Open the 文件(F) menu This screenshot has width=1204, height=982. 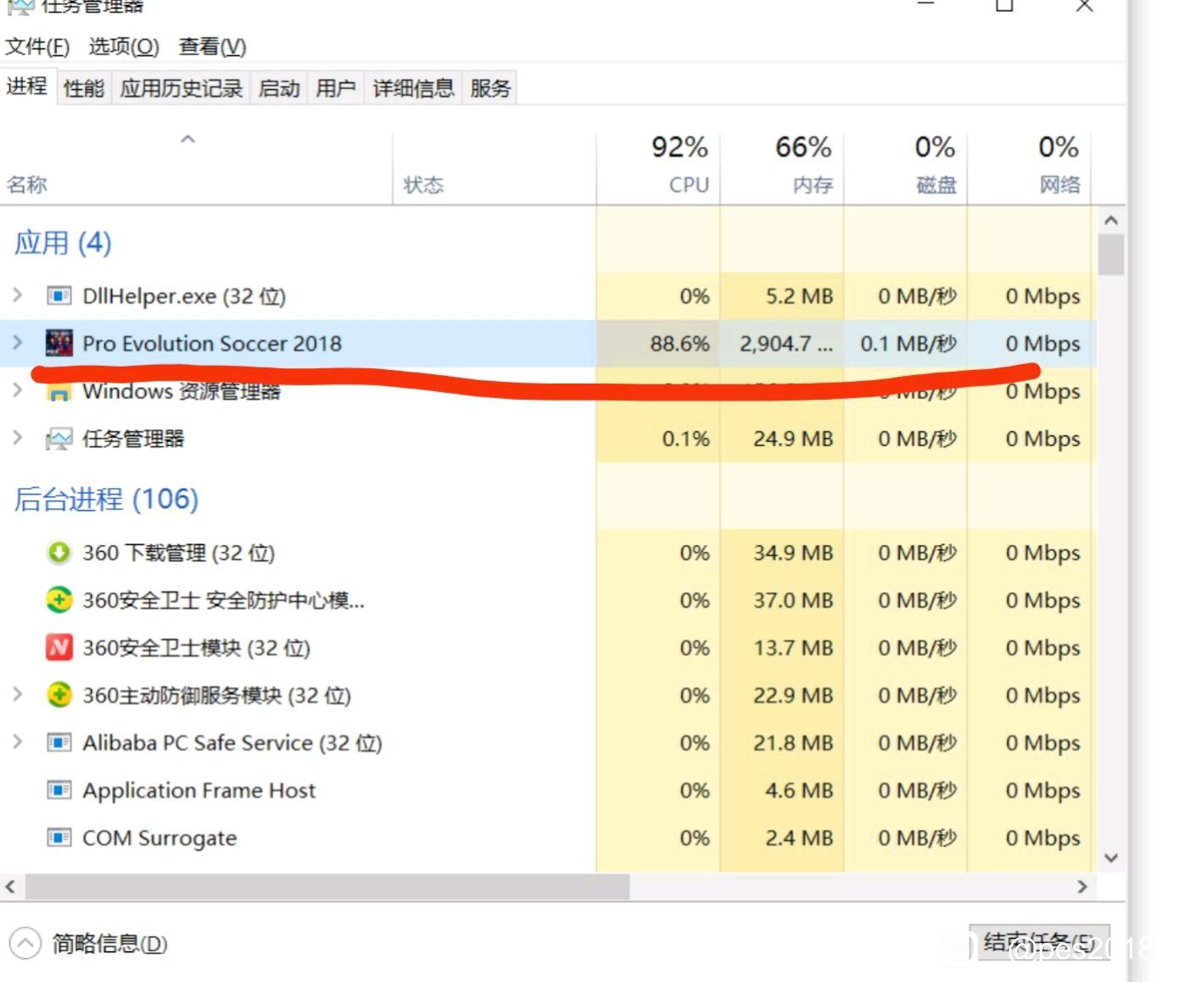36,47
